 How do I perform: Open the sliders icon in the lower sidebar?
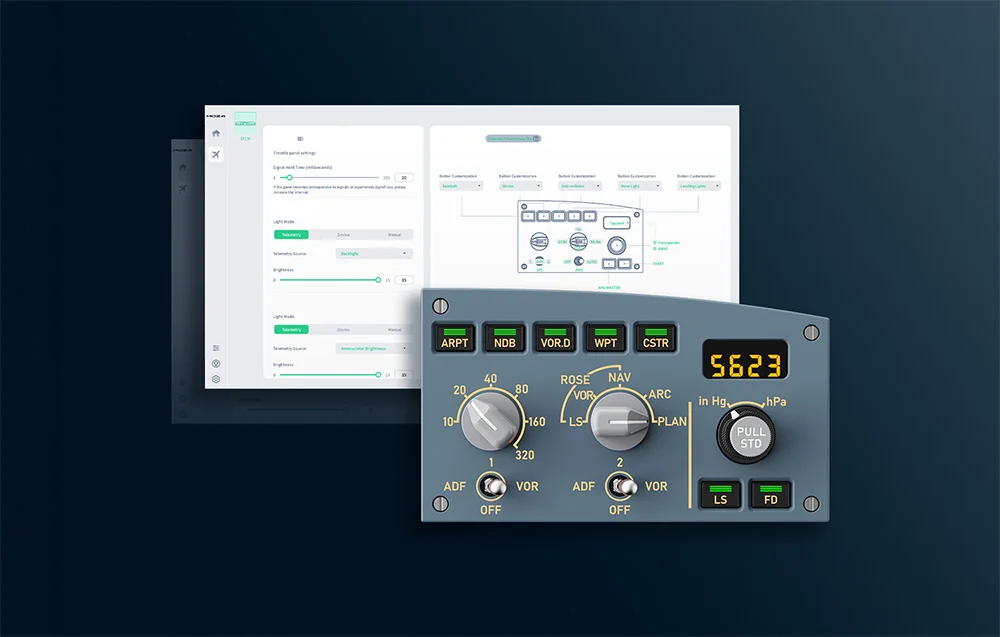pyautogui.click(x=216, y=348)
